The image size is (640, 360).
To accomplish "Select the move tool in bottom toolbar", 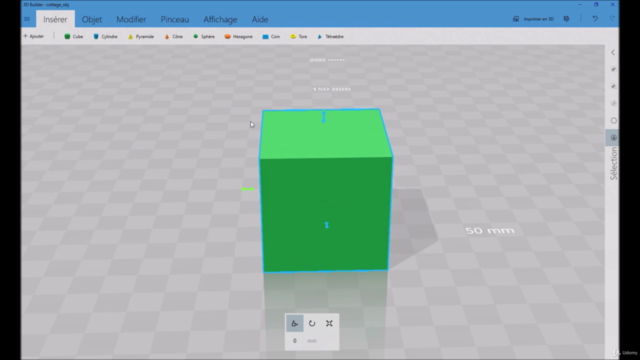I will point(294,324).
